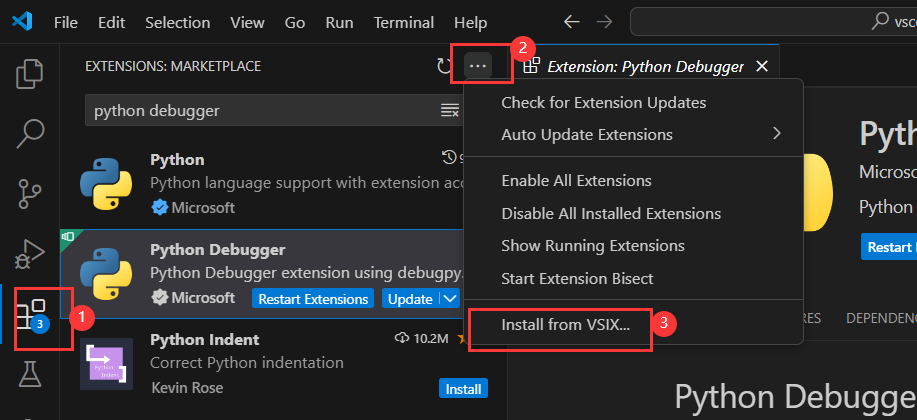Image resolution: width=917 pixels, height=420 pixels.
Task: Clear extensions search results icon
Action: 450,110
